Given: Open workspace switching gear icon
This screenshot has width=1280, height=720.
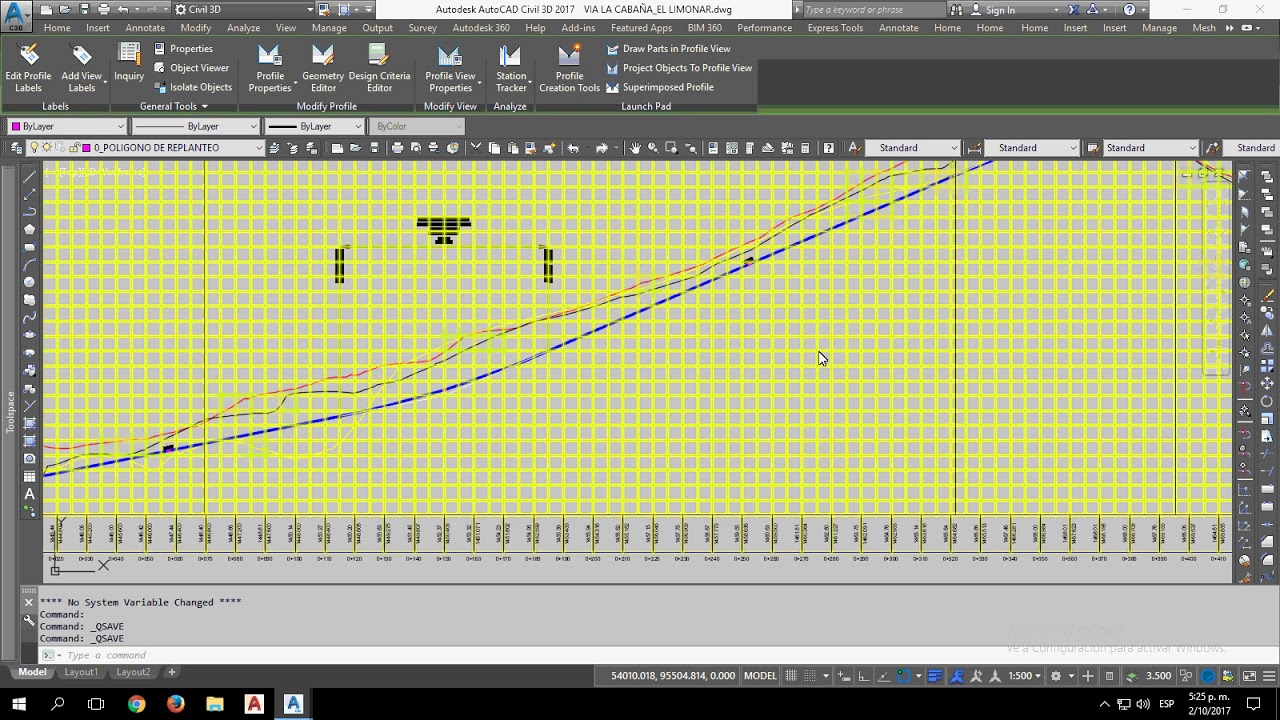Looking at the screenshot, I should 1057,676.
